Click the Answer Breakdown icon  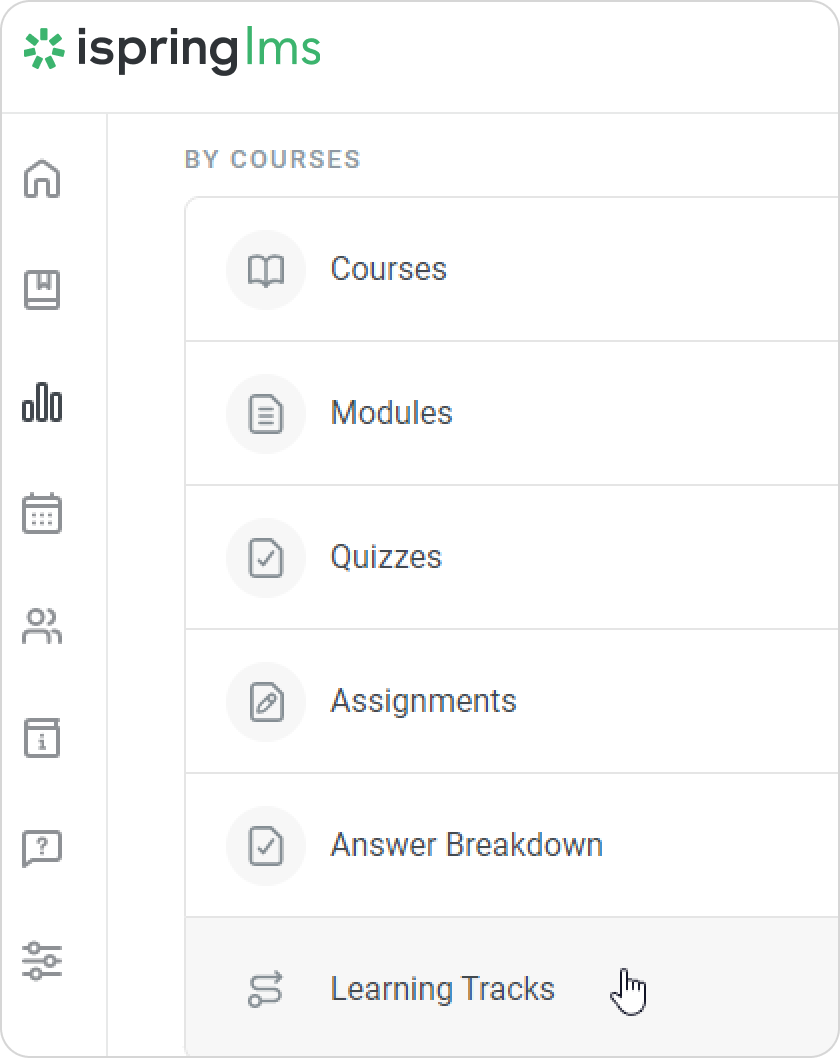tap(265, 845)
